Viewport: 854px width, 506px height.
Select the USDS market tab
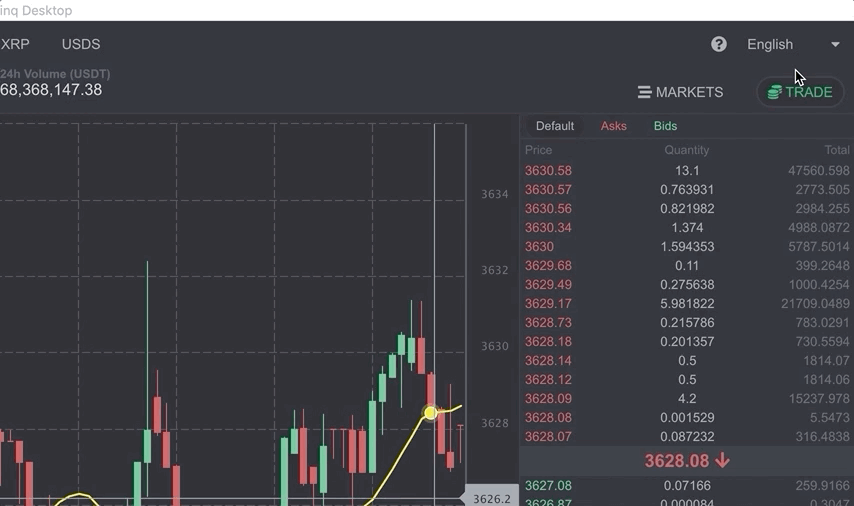(81, 44)
